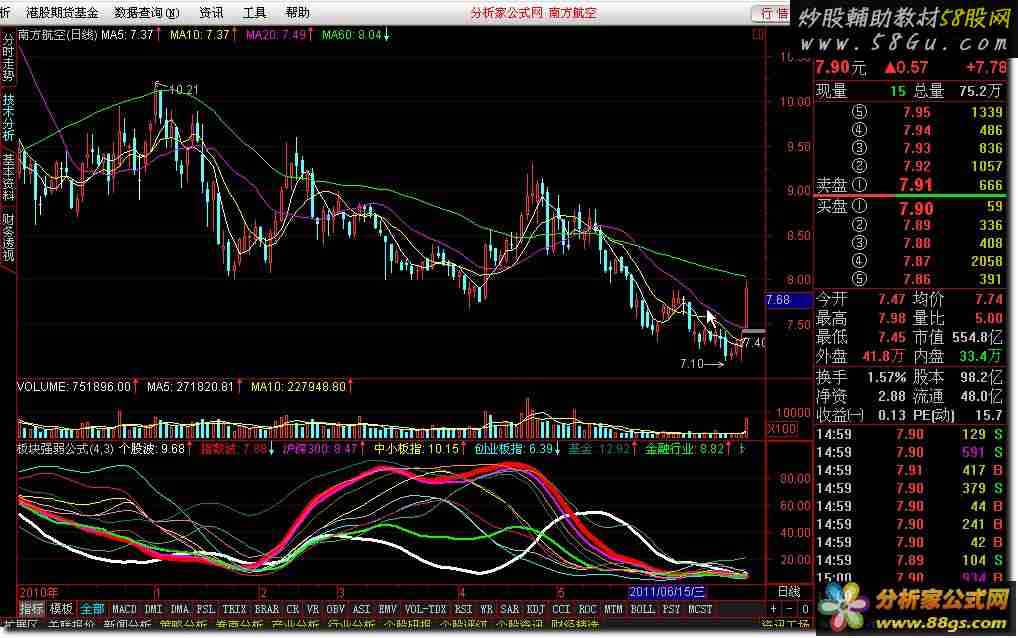Image resolution: width=1018 pixels, height=638 pixels.
Task: Click the tick row with volume 591
Action: 910,452
